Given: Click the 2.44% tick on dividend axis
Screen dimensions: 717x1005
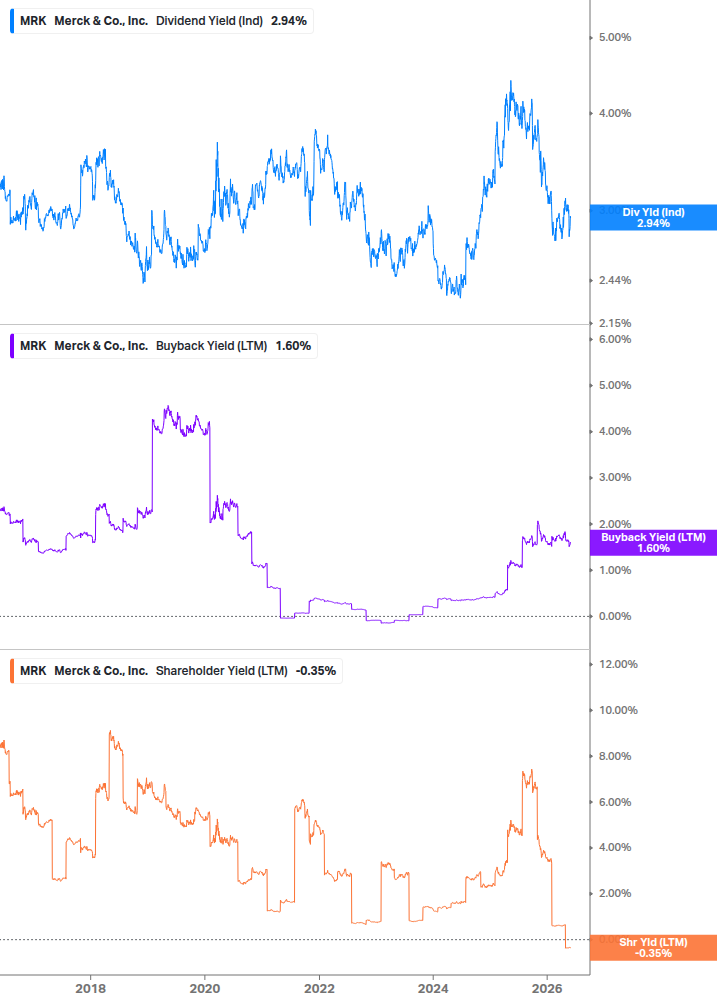Looking at the screenshot, I should [x=615, y=280].
